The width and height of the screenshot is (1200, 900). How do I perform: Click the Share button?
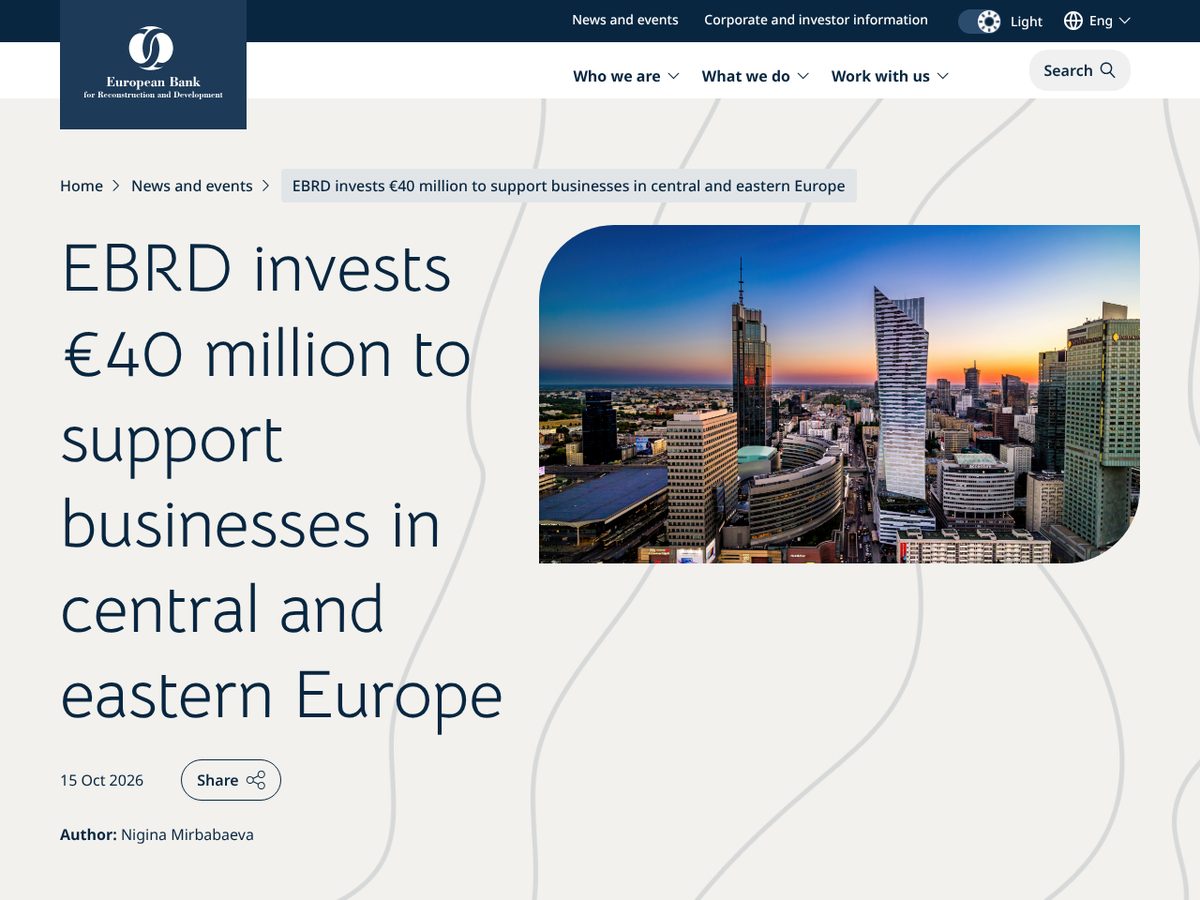click(231, 780)
